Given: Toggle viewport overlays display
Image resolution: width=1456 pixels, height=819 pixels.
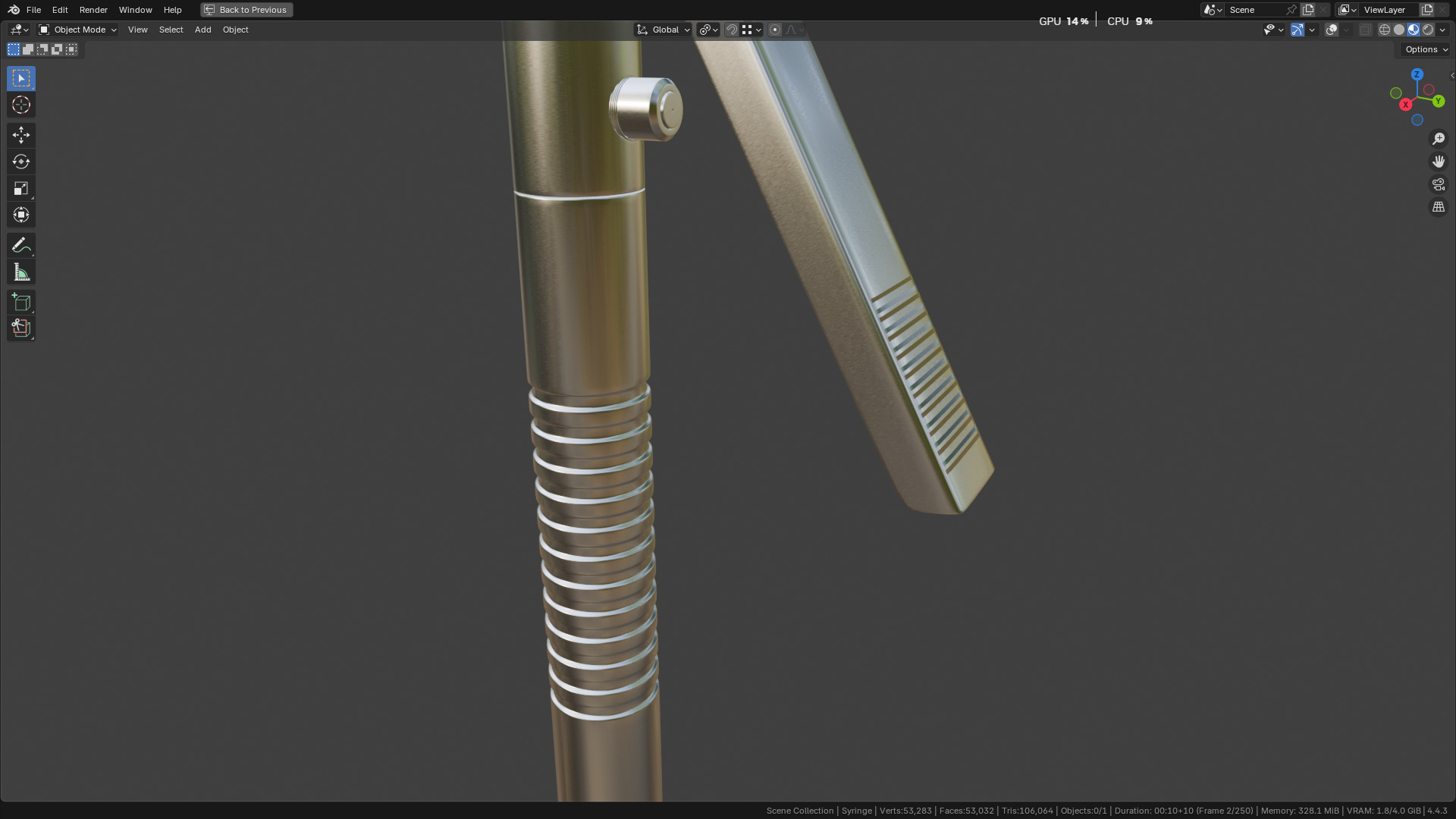Looking at the screenshot, I should click(x=1331, y=30).
